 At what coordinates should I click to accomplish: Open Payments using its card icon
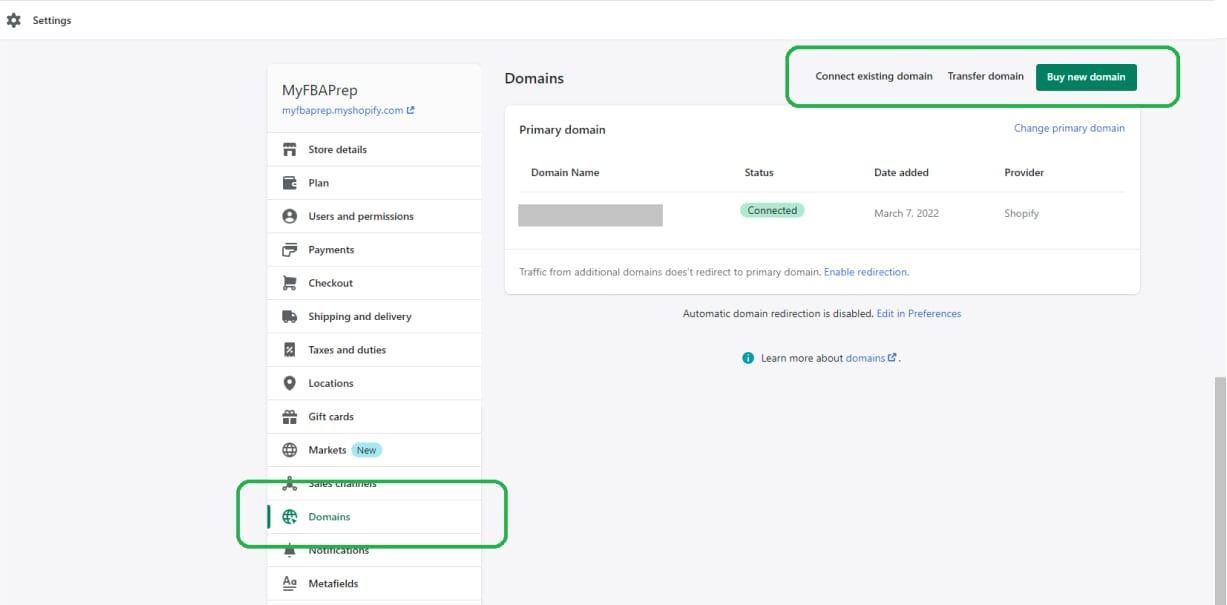tap(290, 249)
